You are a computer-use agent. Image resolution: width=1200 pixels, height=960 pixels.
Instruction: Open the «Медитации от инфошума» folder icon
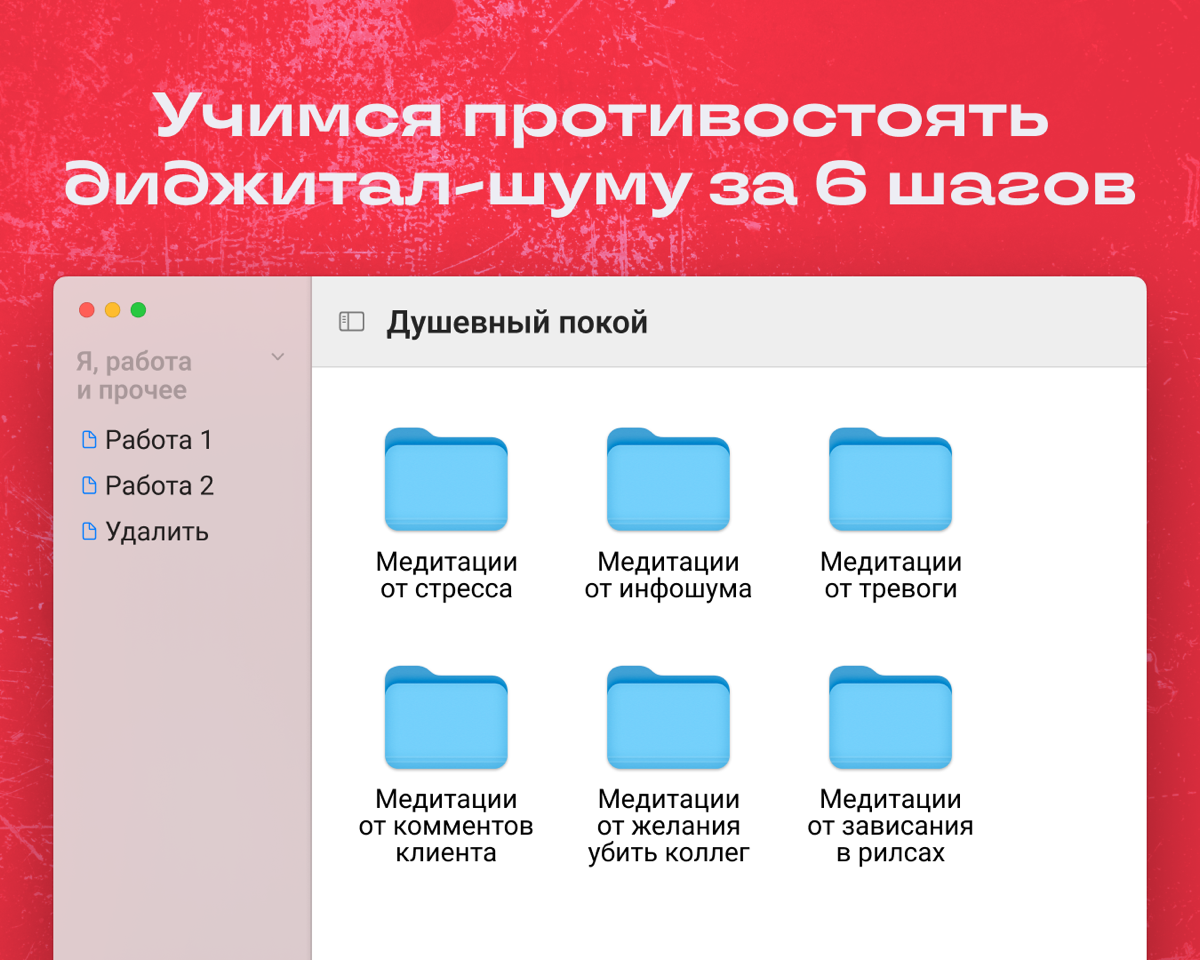[668, 480]
